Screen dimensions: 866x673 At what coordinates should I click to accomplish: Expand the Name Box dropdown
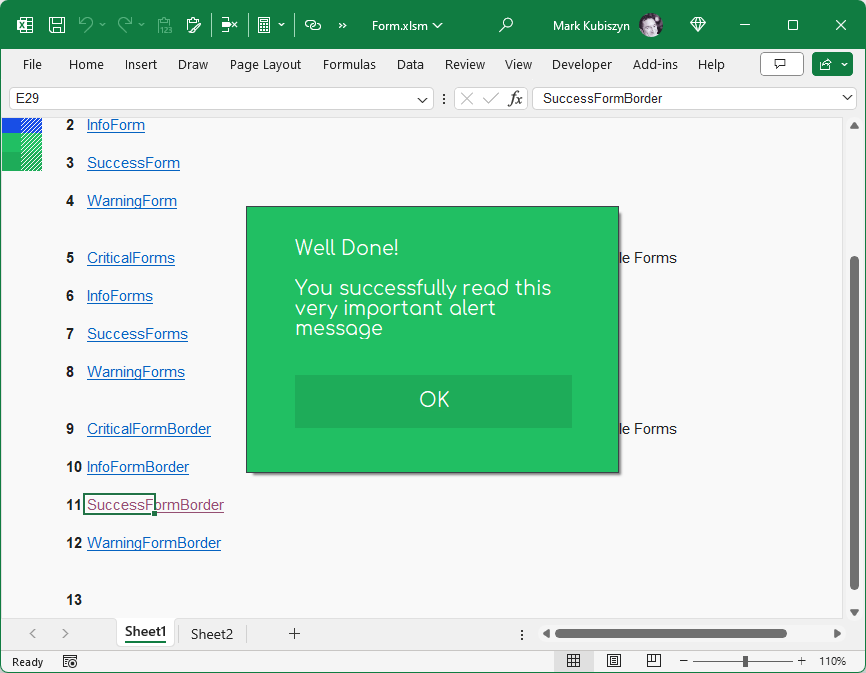[422, 98]
